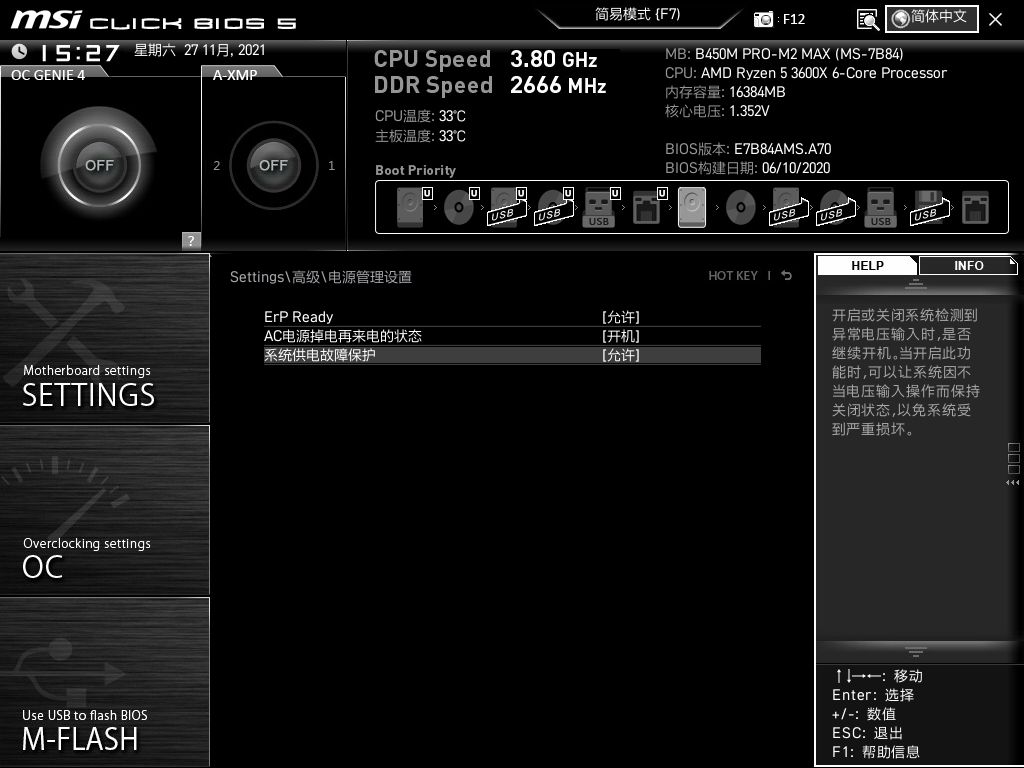The width and height of the screenshot is (1024, 768).
Task: Click the CPU Speed 3.80 GHz readout
Action: coord(485,59)
